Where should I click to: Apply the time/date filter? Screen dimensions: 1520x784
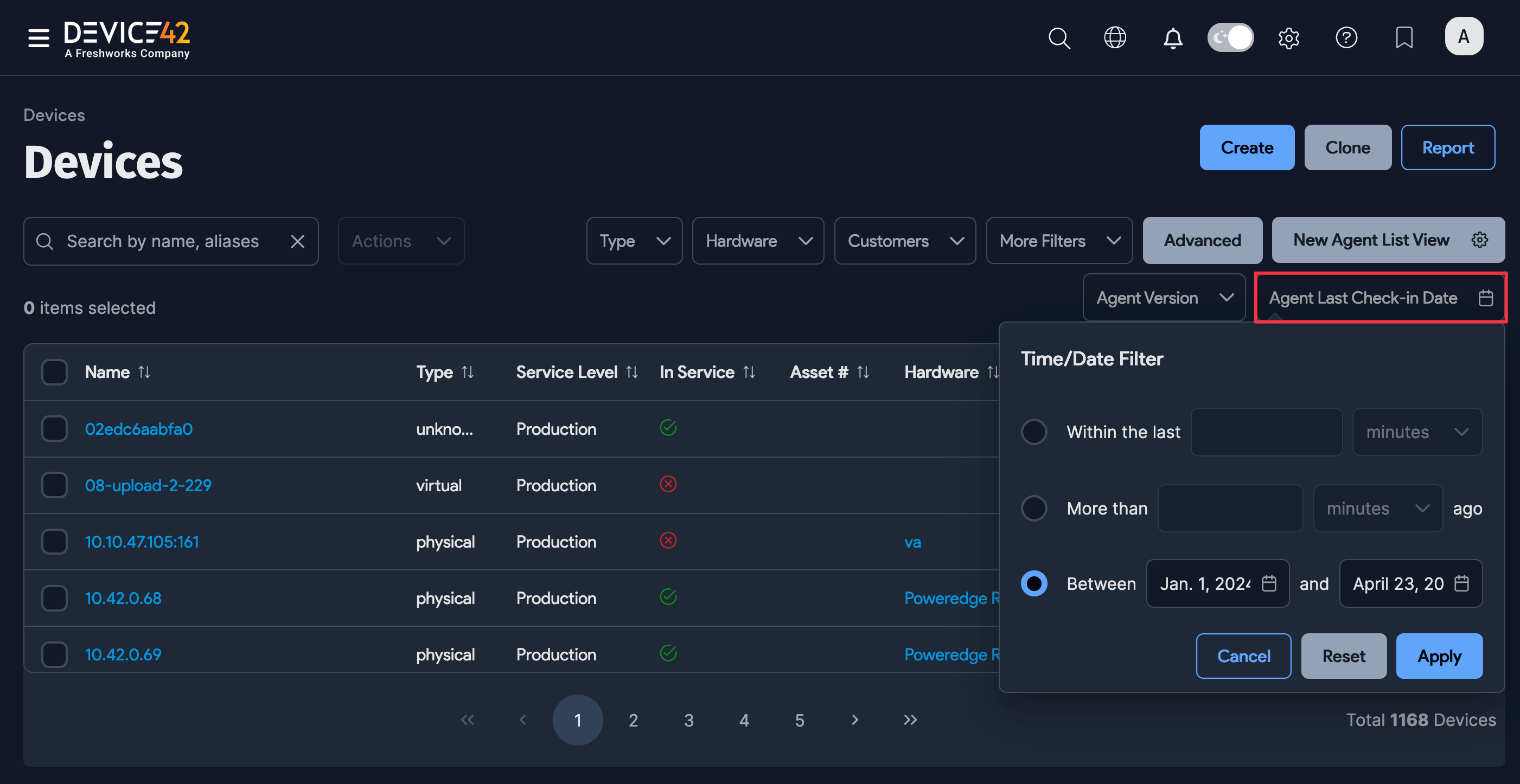tap(1439, 656)
